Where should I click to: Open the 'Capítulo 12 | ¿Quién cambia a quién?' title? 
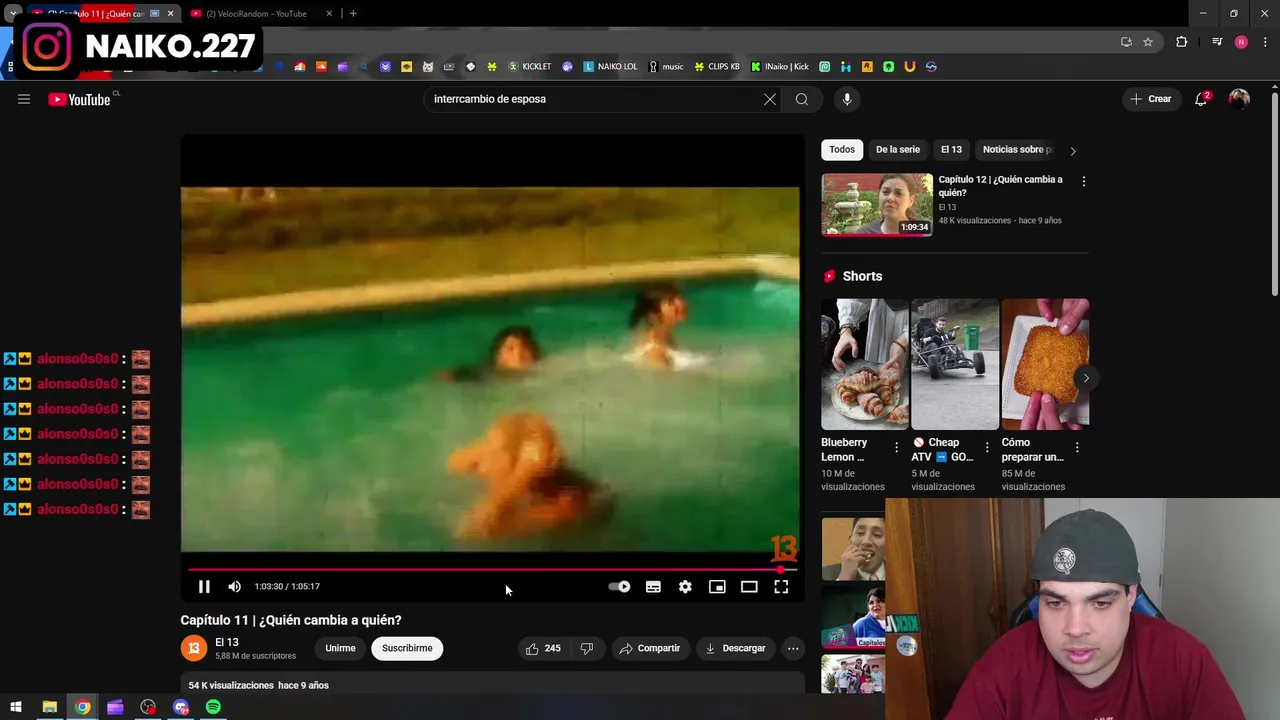[x=1000, y=186]
